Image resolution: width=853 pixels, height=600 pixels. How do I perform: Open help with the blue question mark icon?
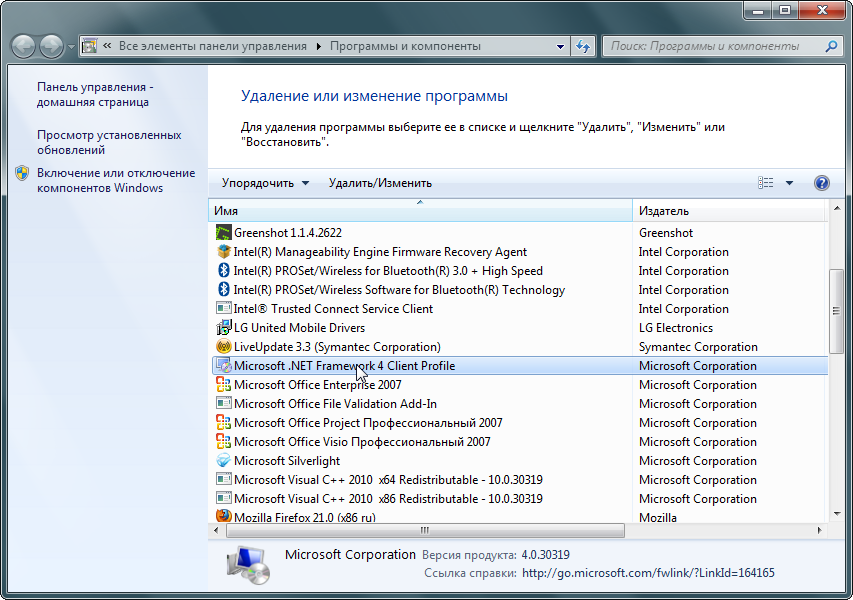tap(821, 183)
